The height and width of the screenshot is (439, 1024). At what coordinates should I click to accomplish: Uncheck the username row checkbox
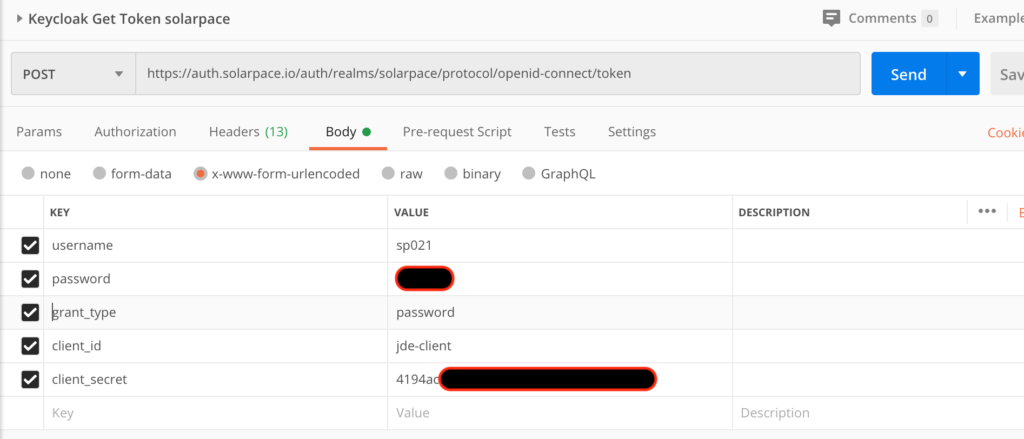click(x=30, y=246)
